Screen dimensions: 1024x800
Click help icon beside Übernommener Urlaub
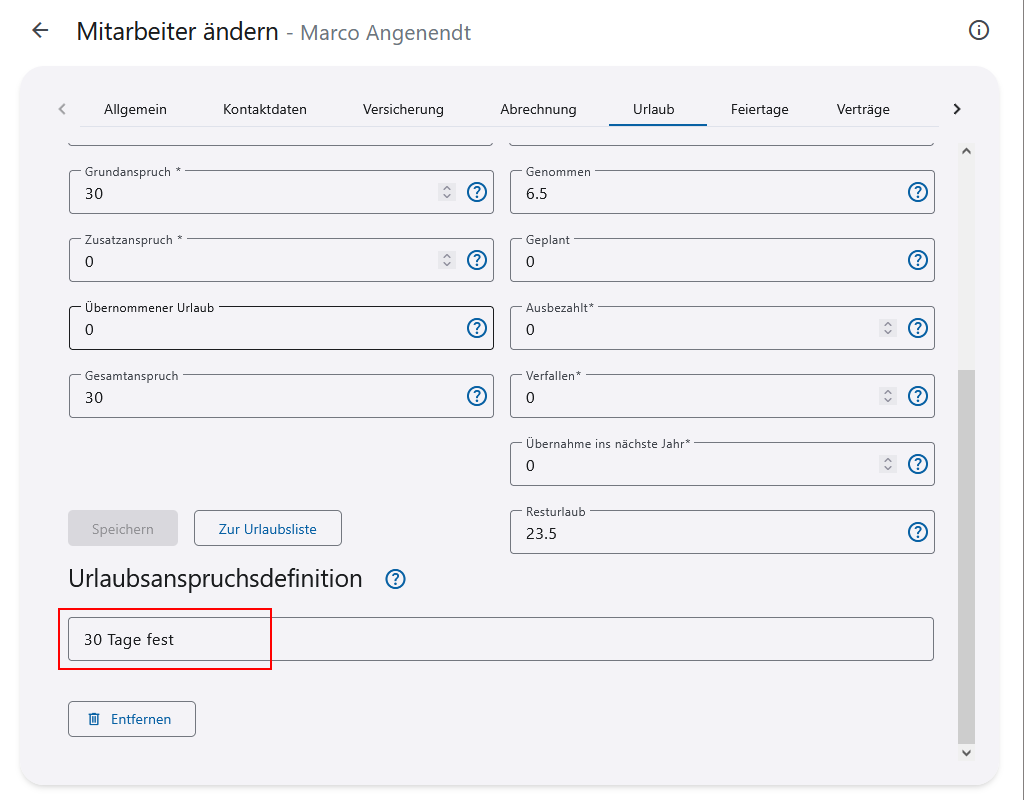coord(477,328)
